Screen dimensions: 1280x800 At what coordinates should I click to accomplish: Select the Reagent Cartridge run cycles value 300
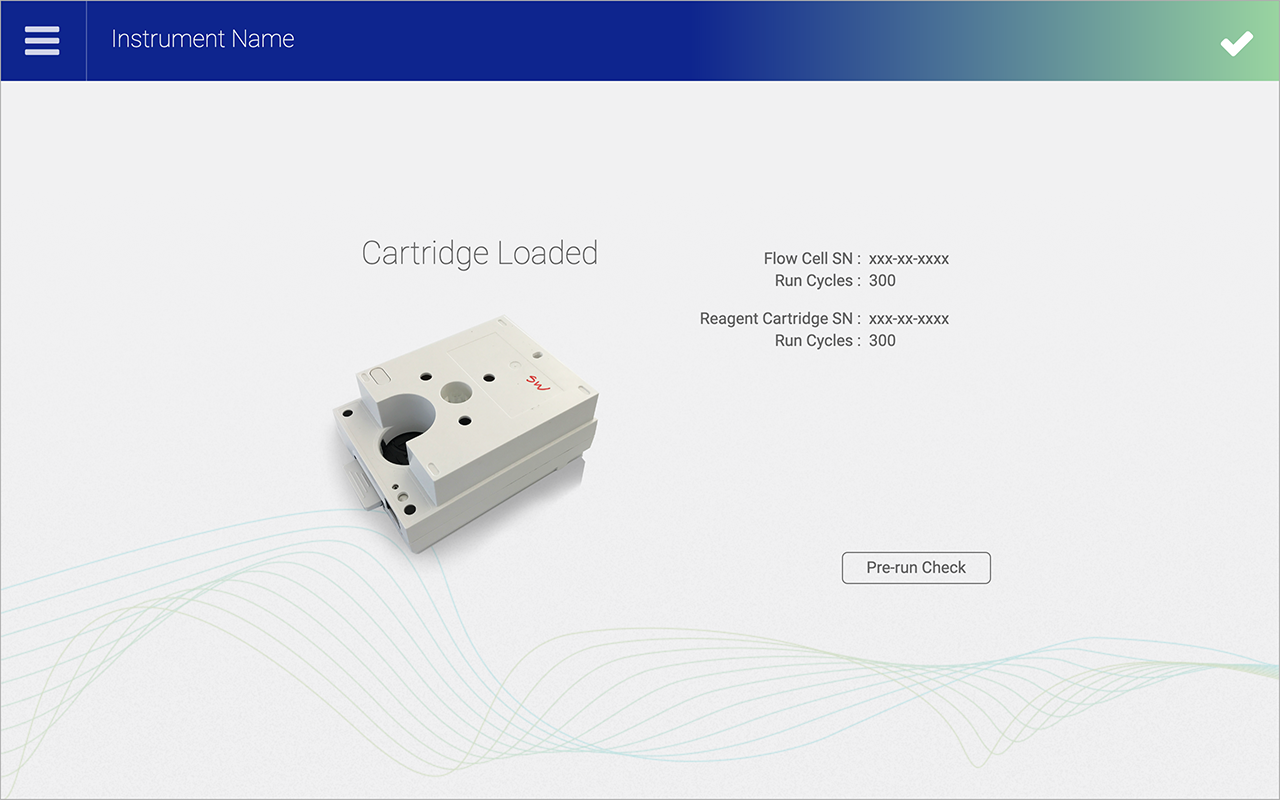click(x=882, y=341)
